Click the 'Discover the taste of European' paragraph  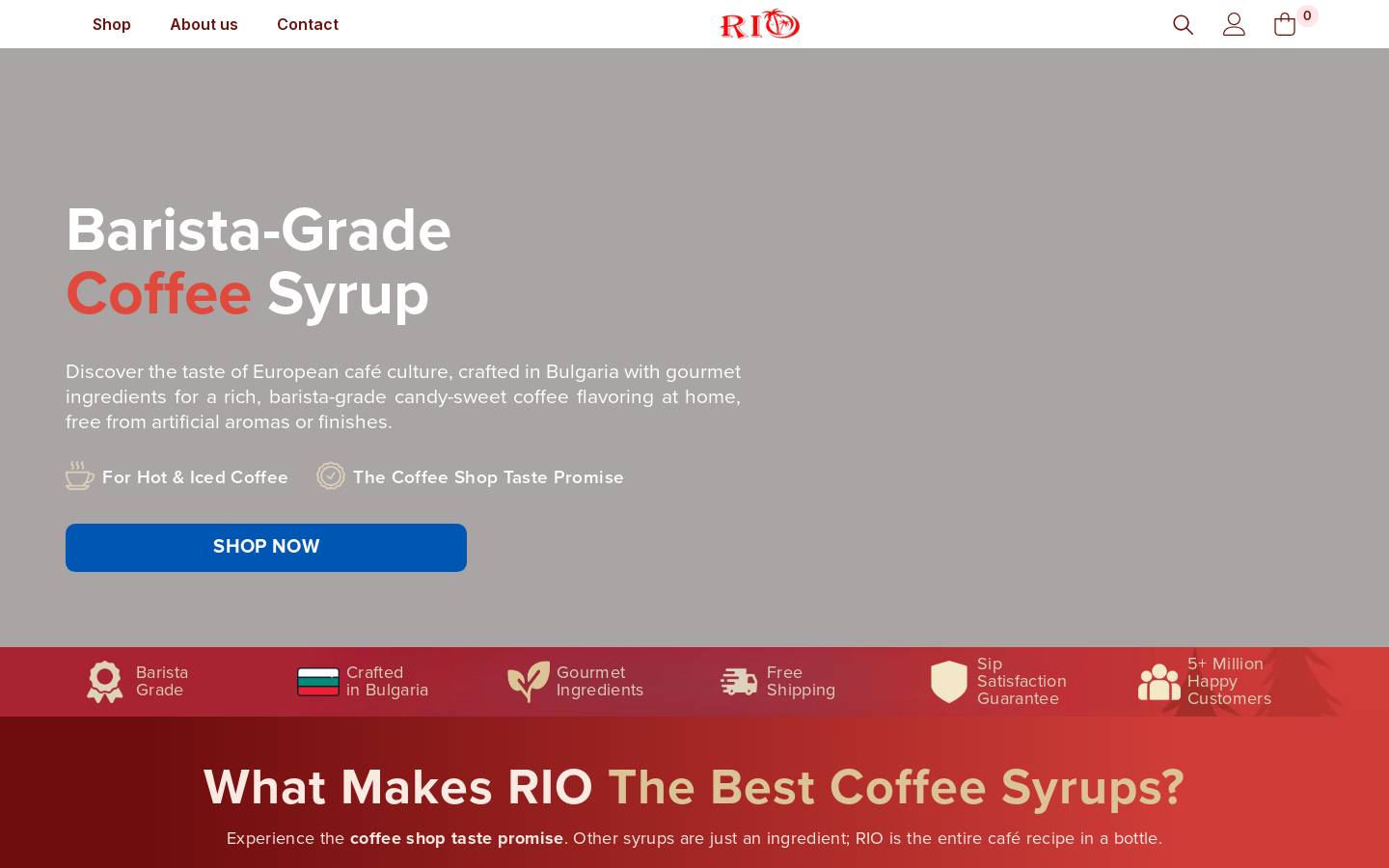coord(403,396)
